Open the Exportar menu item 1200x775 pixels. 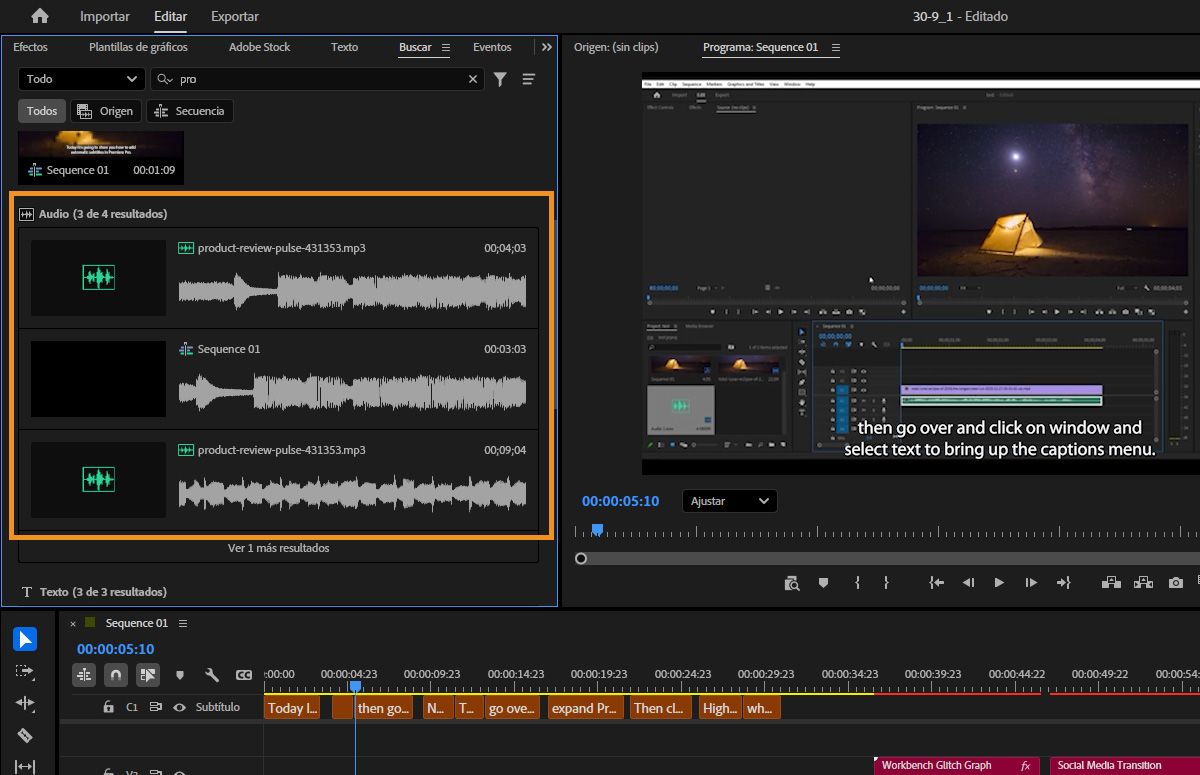click(x=234, y=16)
